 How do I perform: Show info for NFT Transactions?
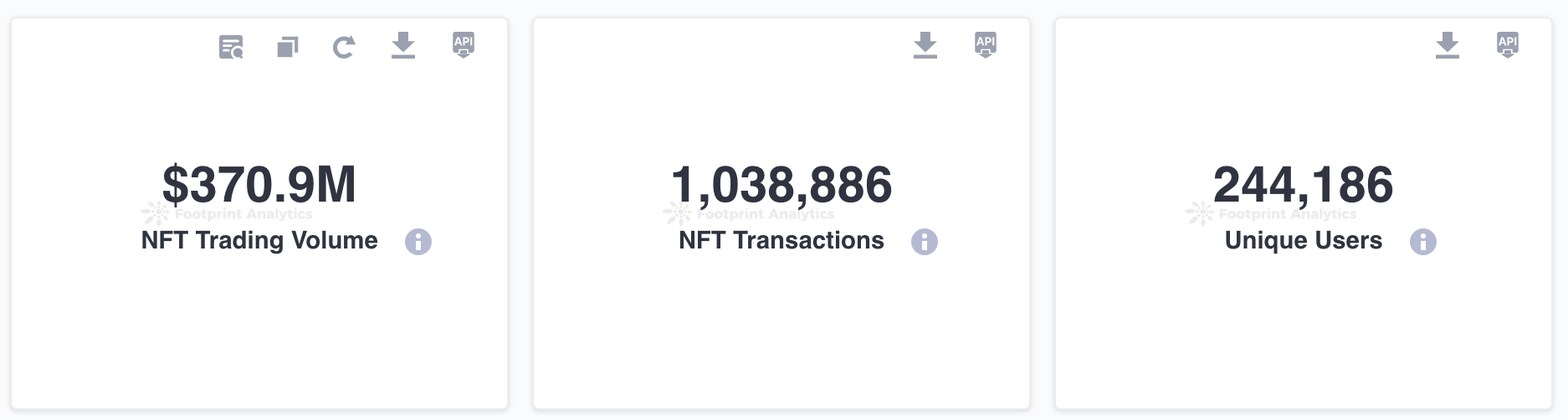click(x=925, y=242)
